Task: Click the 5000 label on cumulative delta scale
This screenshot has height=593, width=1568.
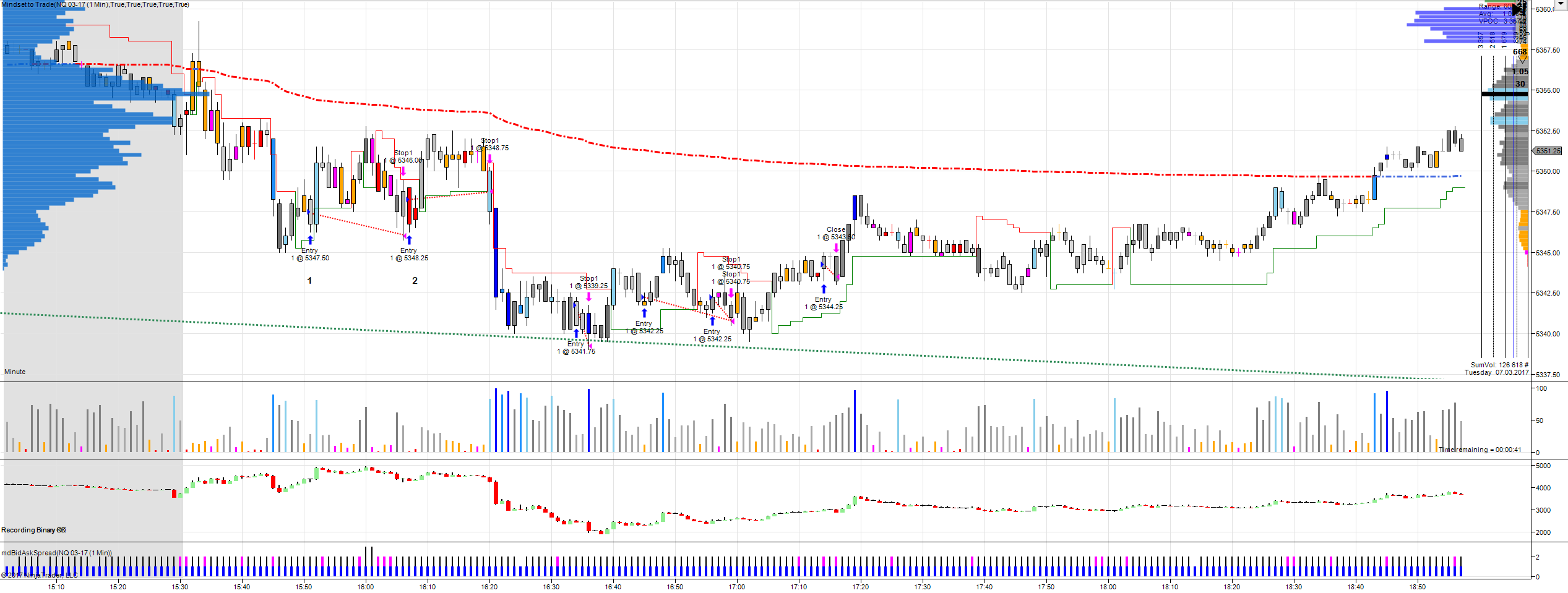Action: (x=1543, y=466)
